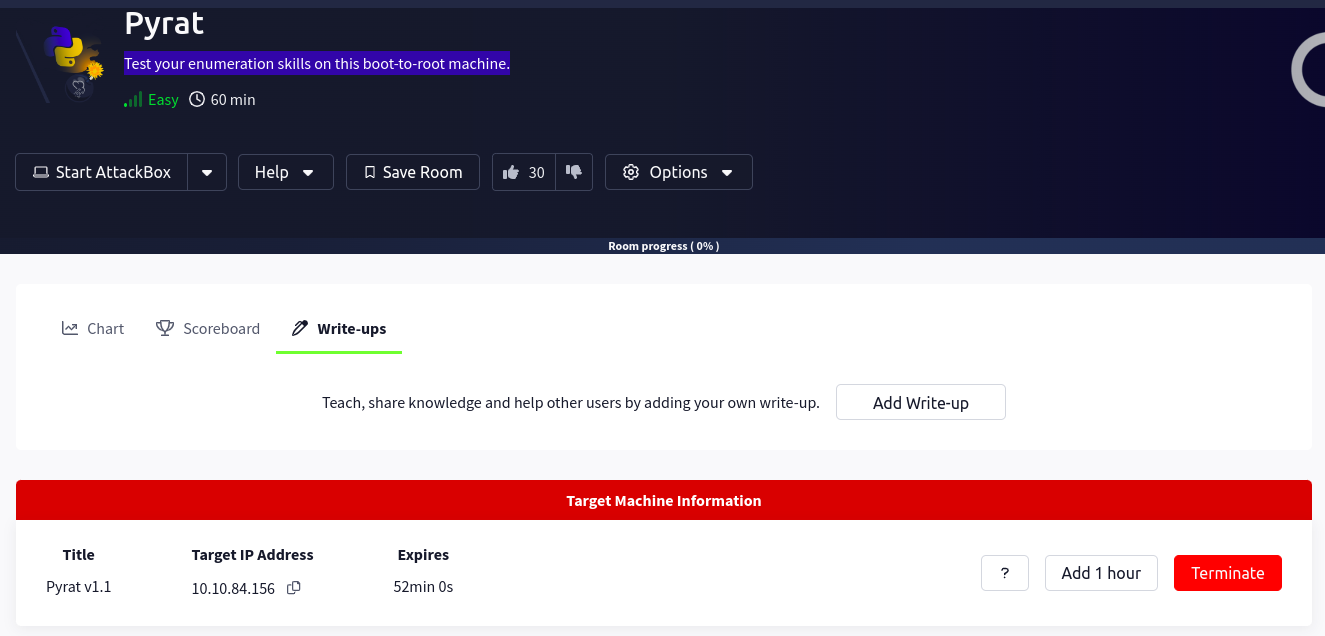
Task: Click the write-up encouragement text
Action: click(x=571, y=403)
